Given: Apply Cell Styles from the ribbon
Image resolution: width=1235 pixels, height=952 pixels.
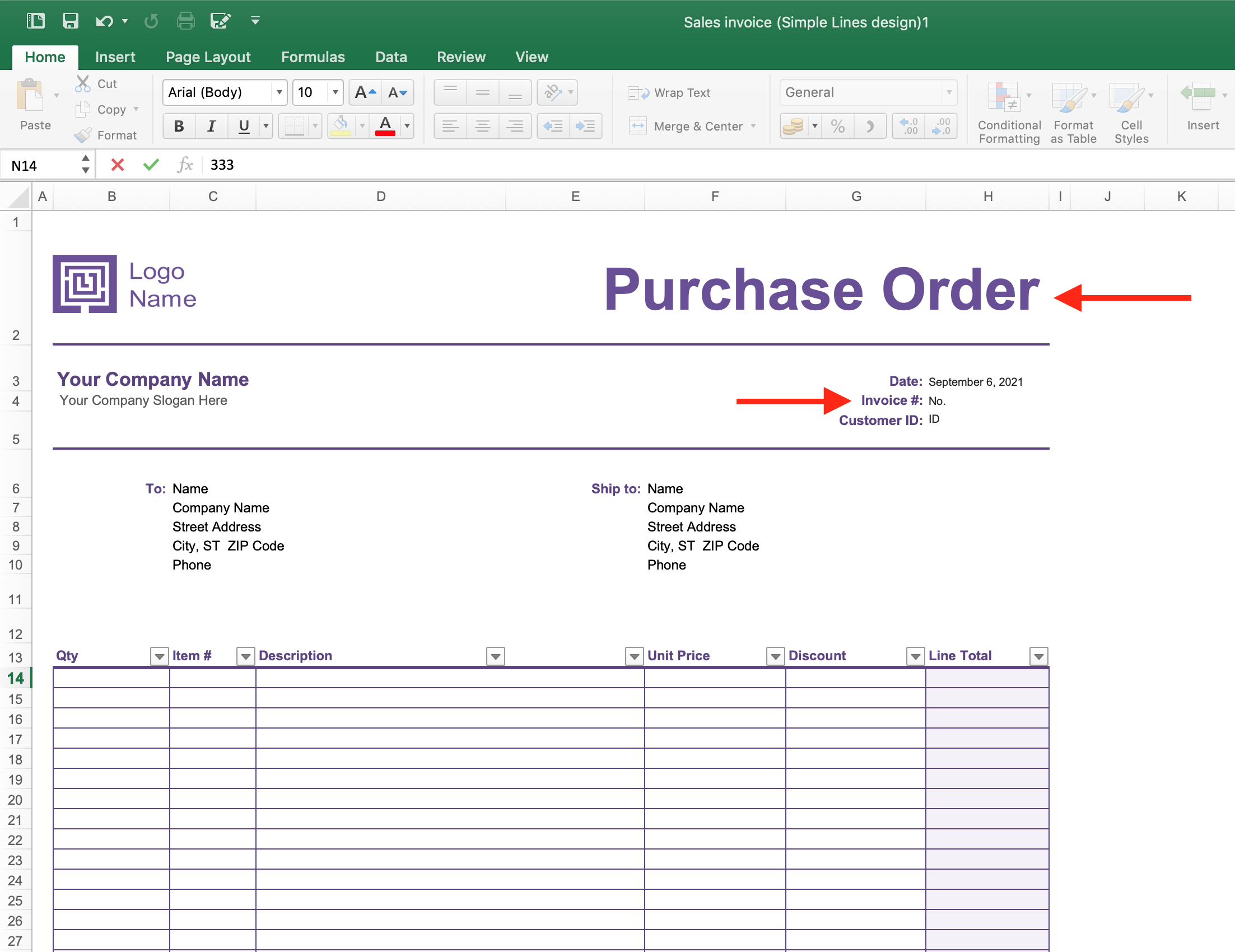Looking at the screenshot, I should (x=1130, y=110).
